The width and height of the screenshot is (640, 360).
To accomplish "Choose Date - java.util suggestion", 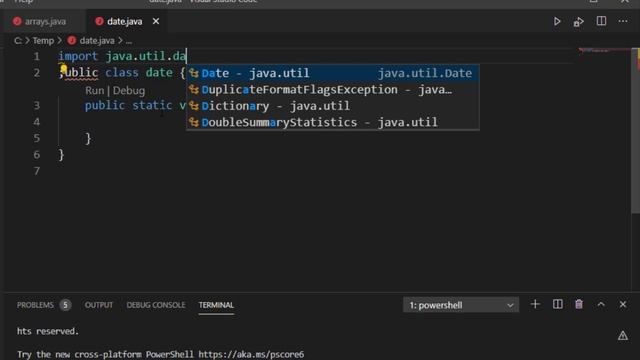I will point(333,73).
